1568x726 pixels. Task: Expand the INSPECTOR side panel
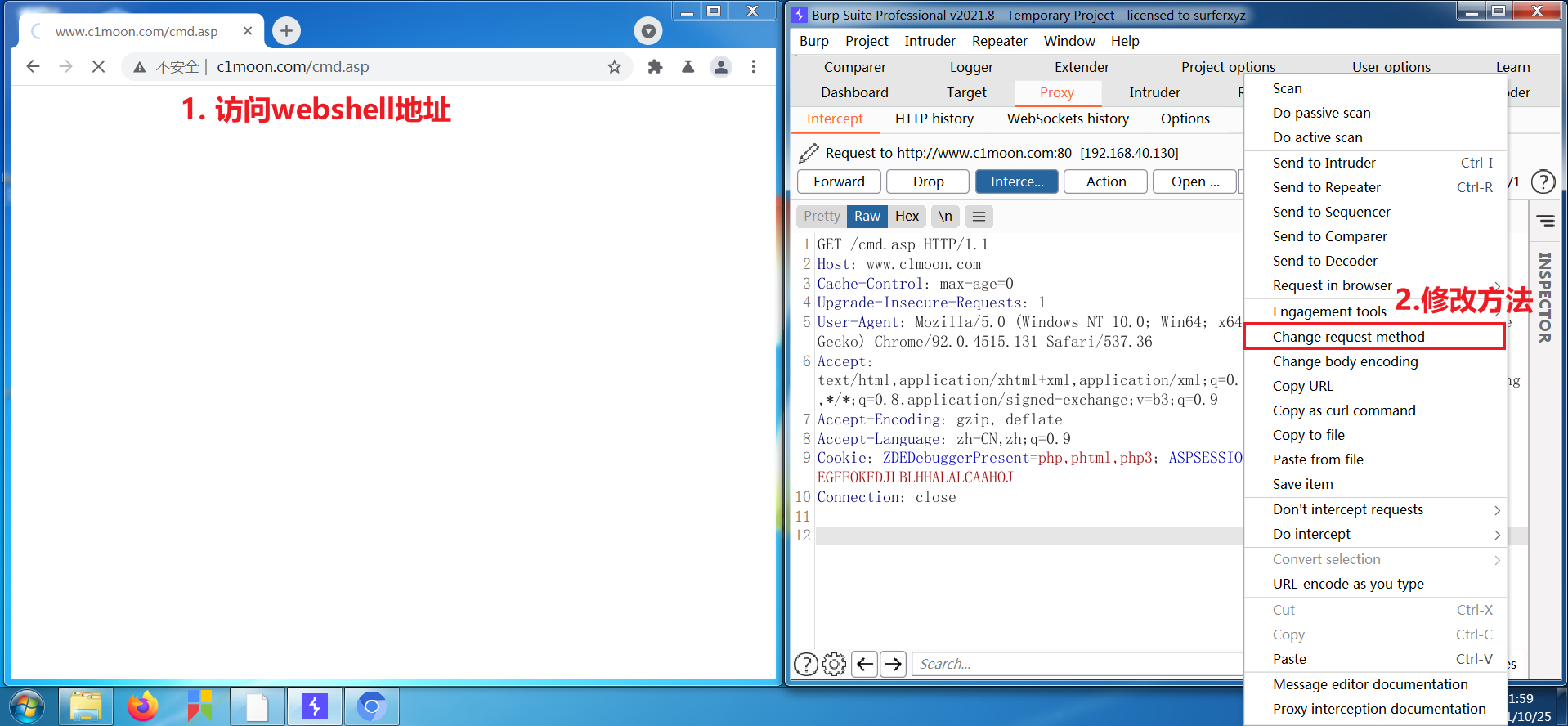pos(1544,298)
